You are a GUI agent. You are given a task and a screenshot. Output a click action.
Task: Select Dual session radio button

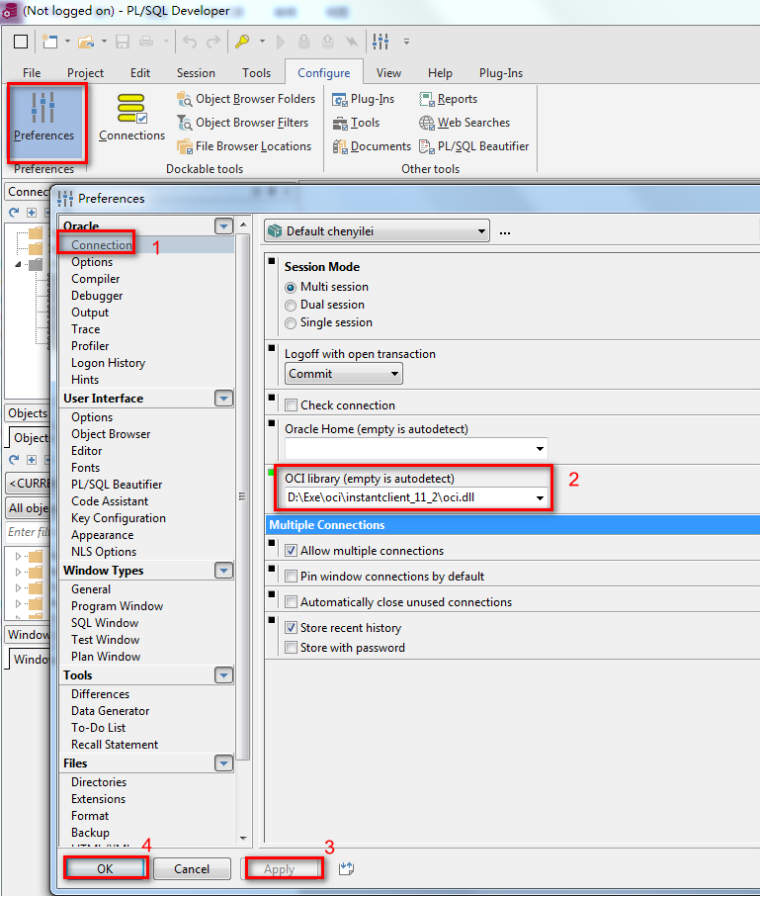pyautogui.click(x=291, y=305)
